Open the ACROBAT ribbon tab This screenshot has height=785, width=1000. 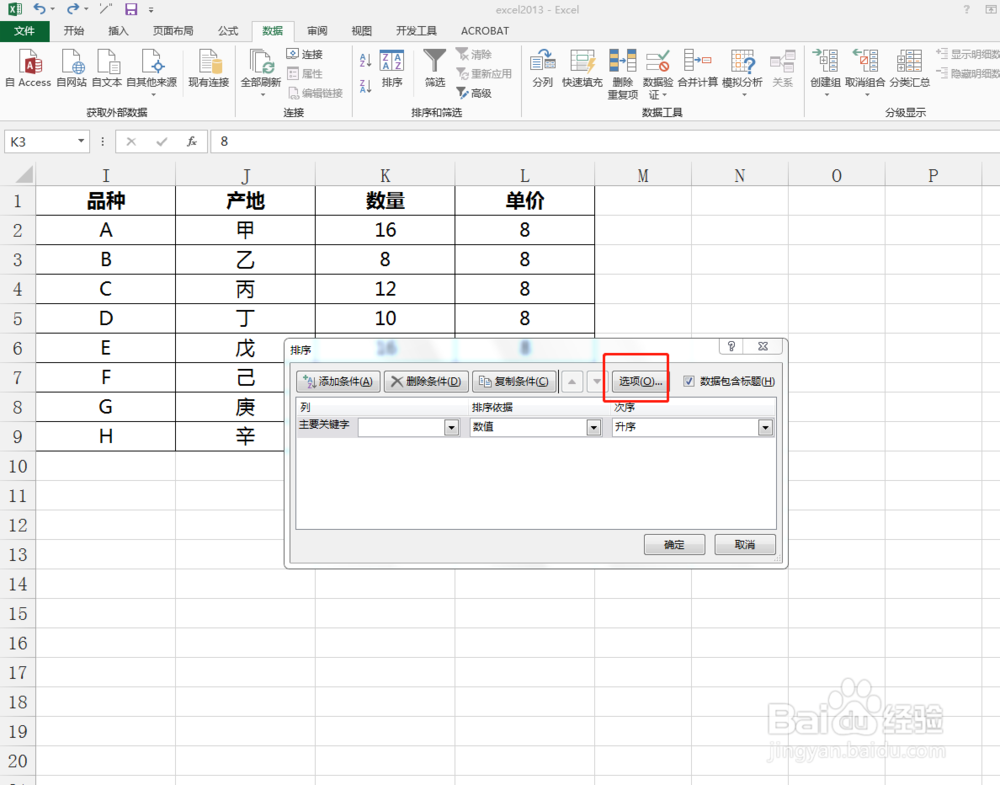coord(484,30)
